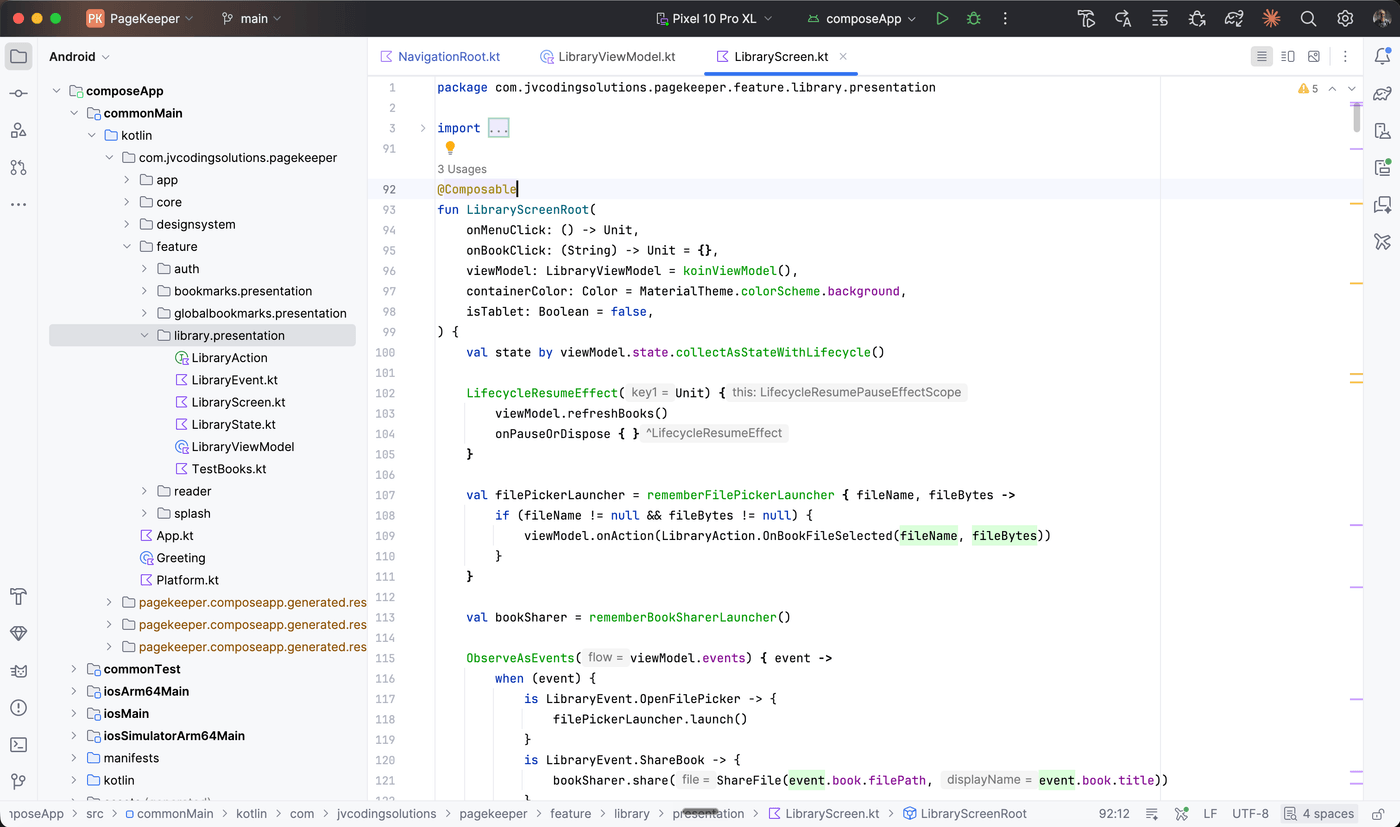Go to next highlighted error arrow
Image resolution: width=1400 pixels, height=827 pixels.
pyautogui.click(x=1353, y=88)
